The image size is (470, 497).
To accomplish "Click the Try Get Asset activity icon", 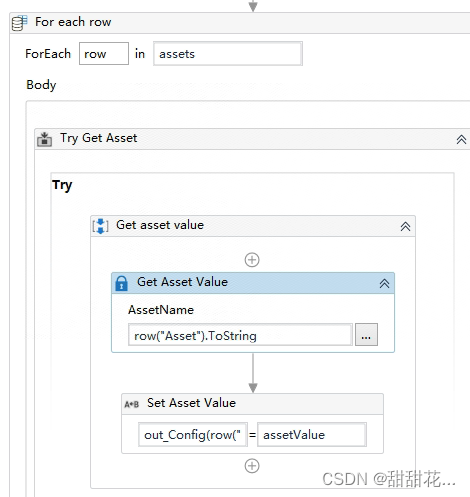I will click(x=44, y=139).
